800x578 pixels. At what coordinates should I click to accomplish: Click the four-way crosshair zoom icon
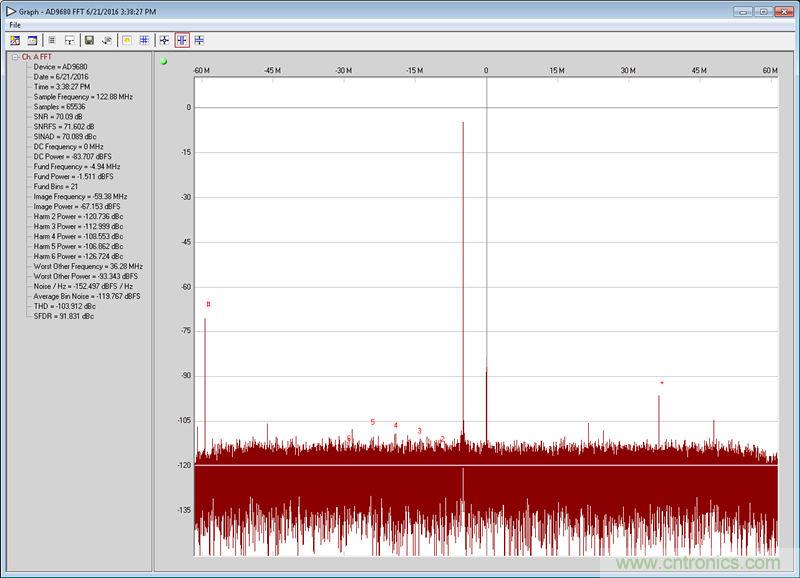pyautogui.click(x=164, y=40)
